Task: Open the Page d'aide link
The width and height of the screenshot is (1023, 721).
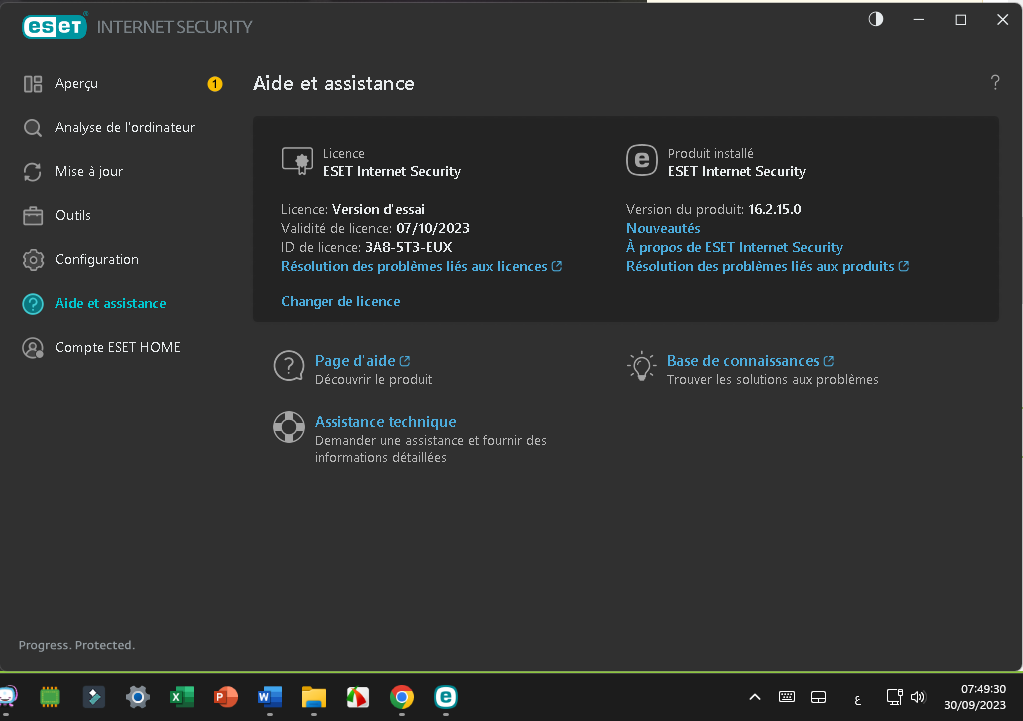Action: click(x=362, y=361)
